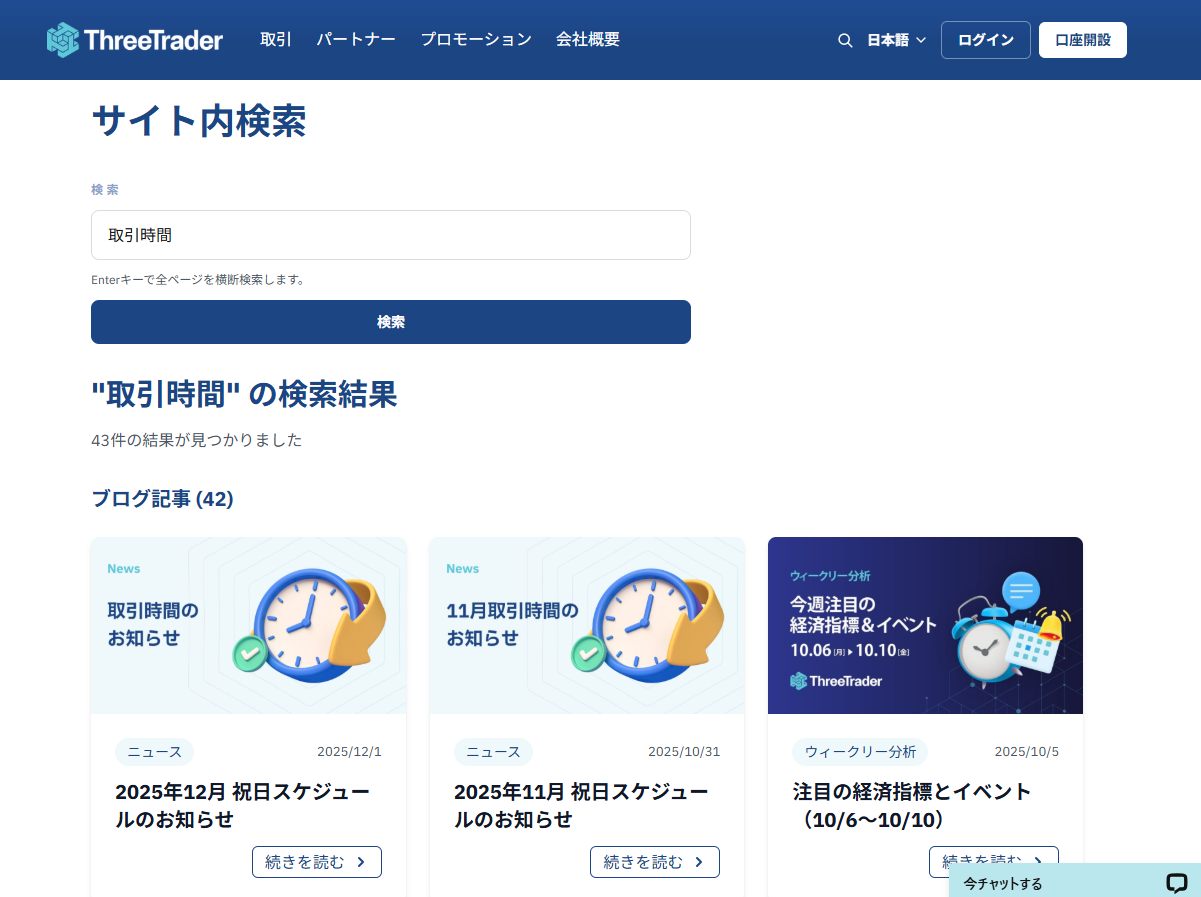This screenshot has height=897, width=1201.
Task: Open the chat bubble icon
Action: coord(1176,883)
